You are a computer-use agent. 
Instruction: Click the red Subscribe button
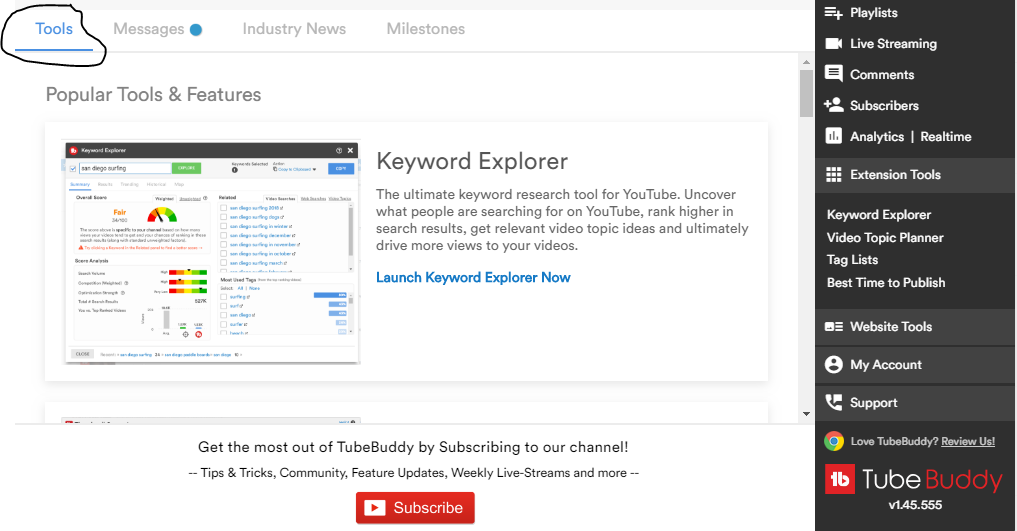pyautogui.click(x=415, y=508)
